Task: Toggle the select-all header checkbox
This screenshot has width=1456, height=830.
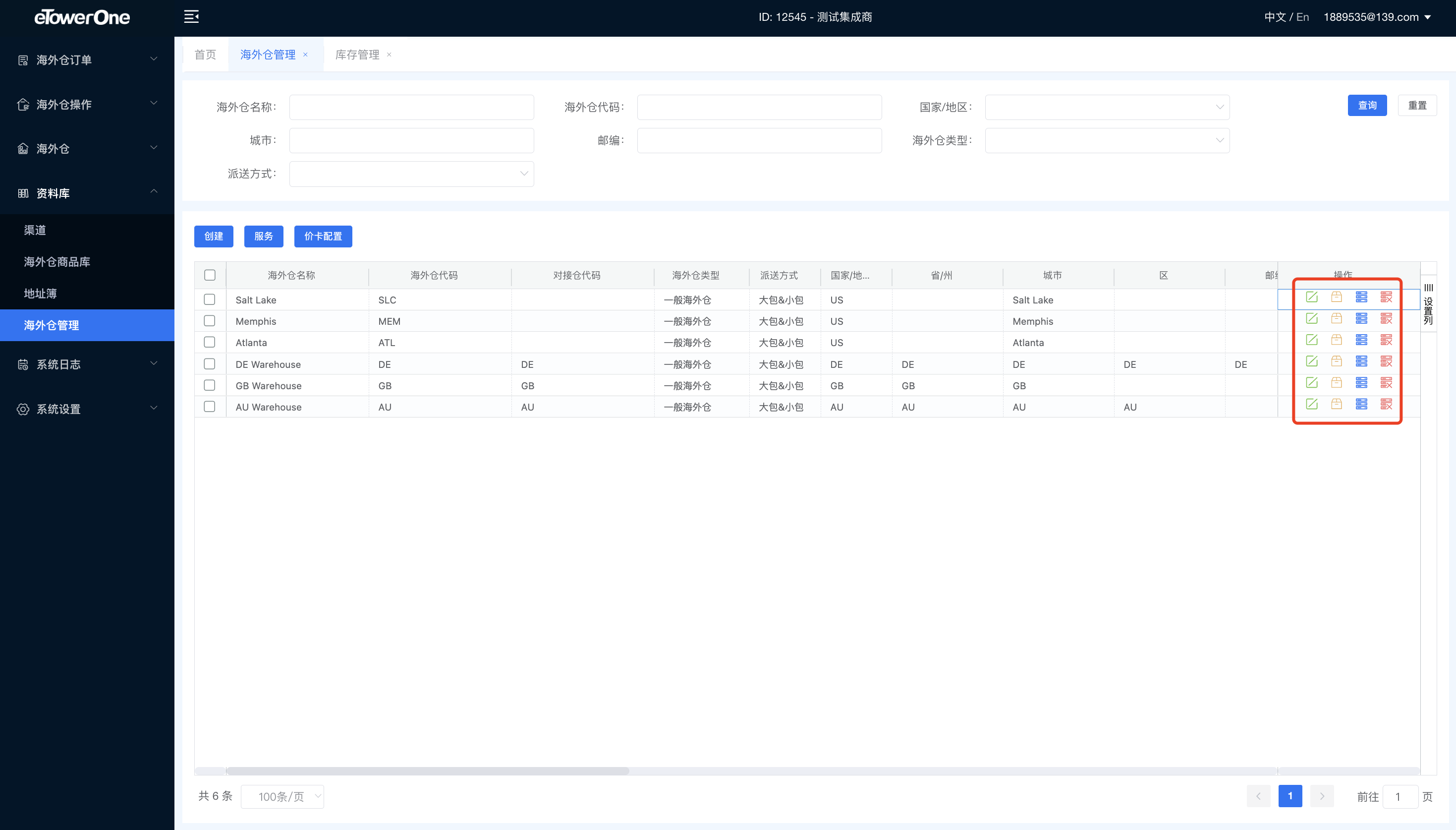Action: pos(210,275)
